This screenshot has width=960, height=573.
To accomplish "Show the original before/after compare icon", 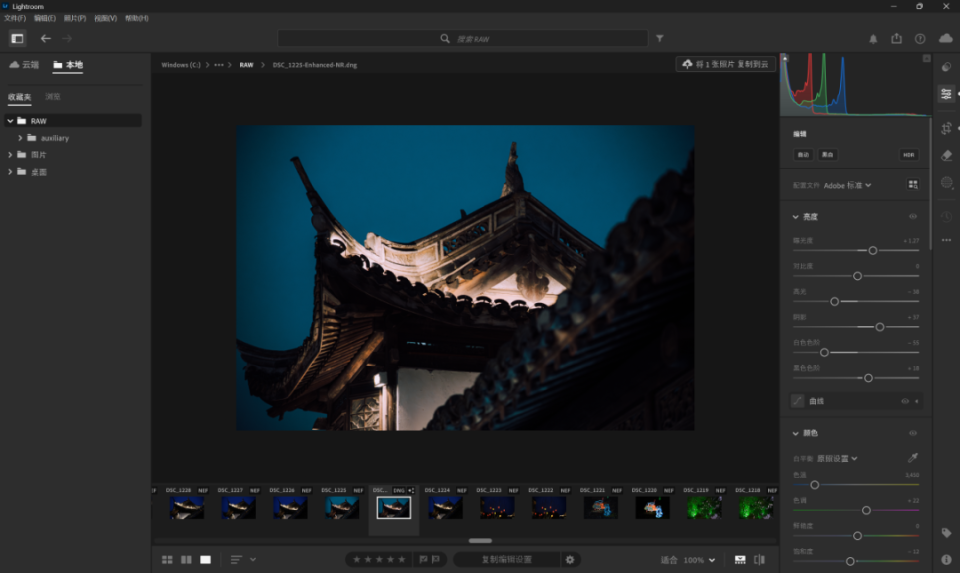I will (759, 560).
